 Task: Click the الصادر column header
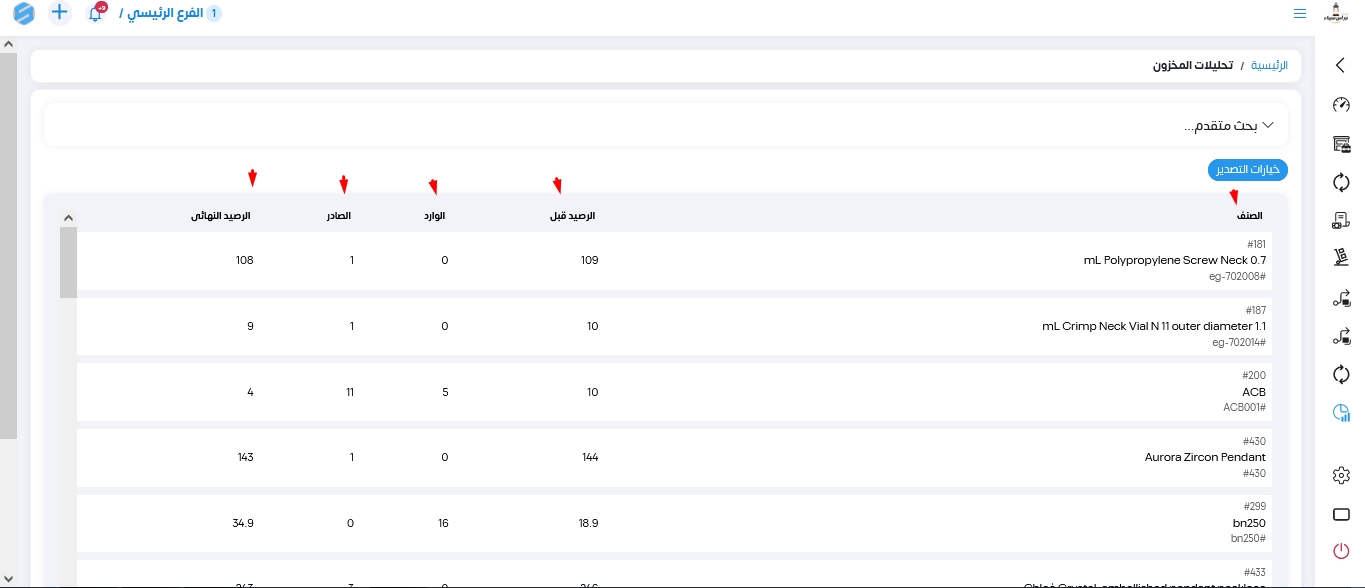coord(338,216)
